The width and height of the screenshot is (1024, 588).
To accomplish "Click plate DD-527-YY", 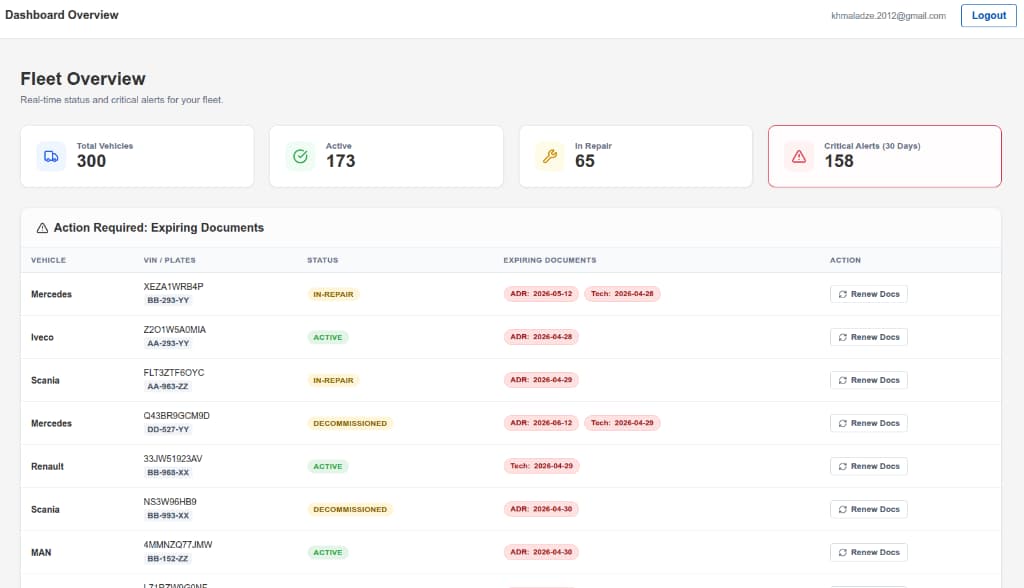I will [168, 430].
